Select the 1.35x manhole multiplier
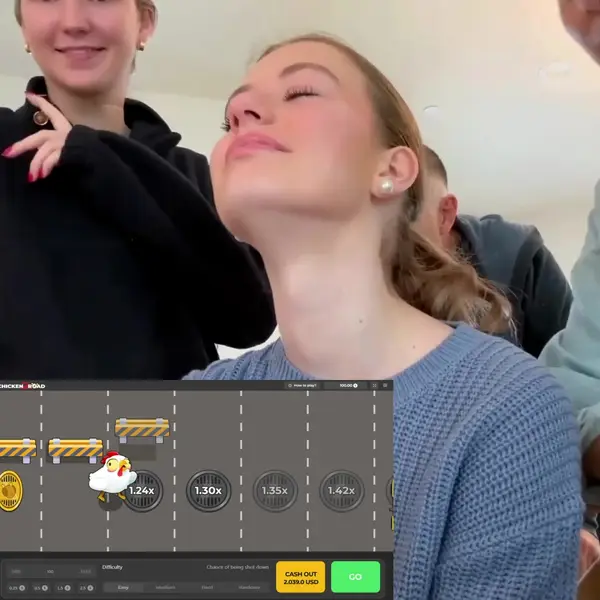This screenshot has height=600, width=600. coord(275,491)
